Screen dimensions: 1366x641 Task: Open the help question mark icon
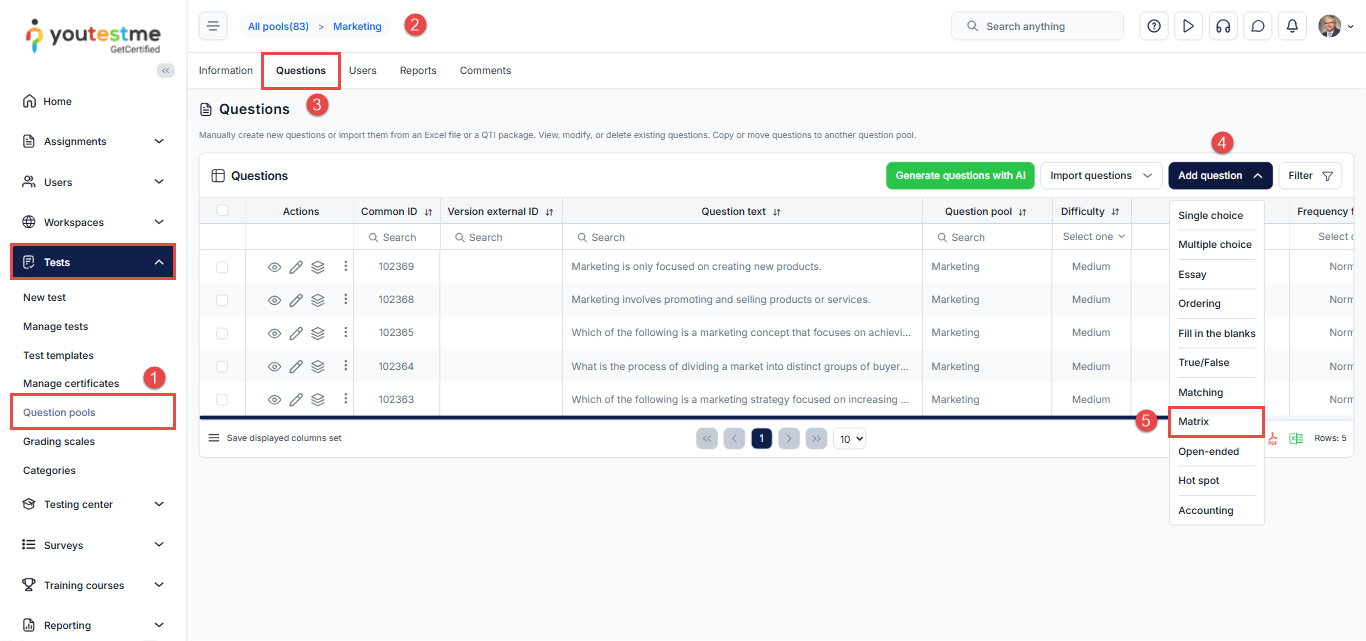click(x=1154, y=27)
